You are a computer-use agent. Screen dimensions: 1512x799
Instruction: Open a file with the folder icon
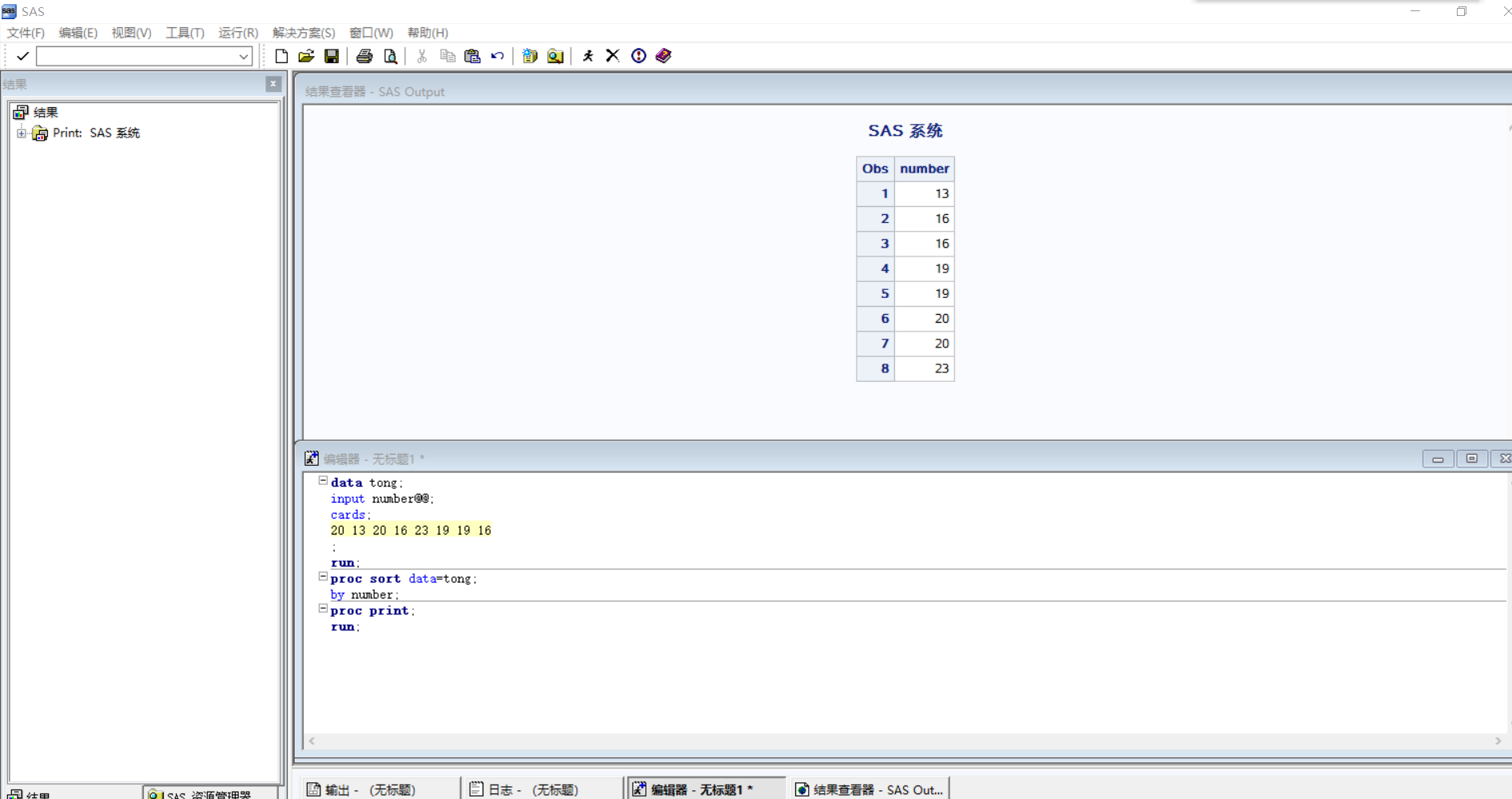(x=306, y=55)
